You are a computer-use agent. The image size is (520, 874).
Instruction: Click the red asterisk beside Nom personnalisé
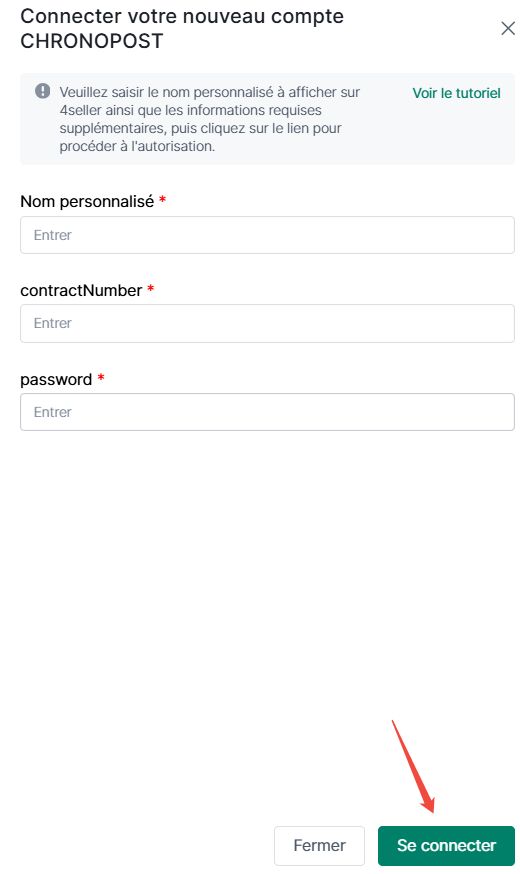point(162,200)
